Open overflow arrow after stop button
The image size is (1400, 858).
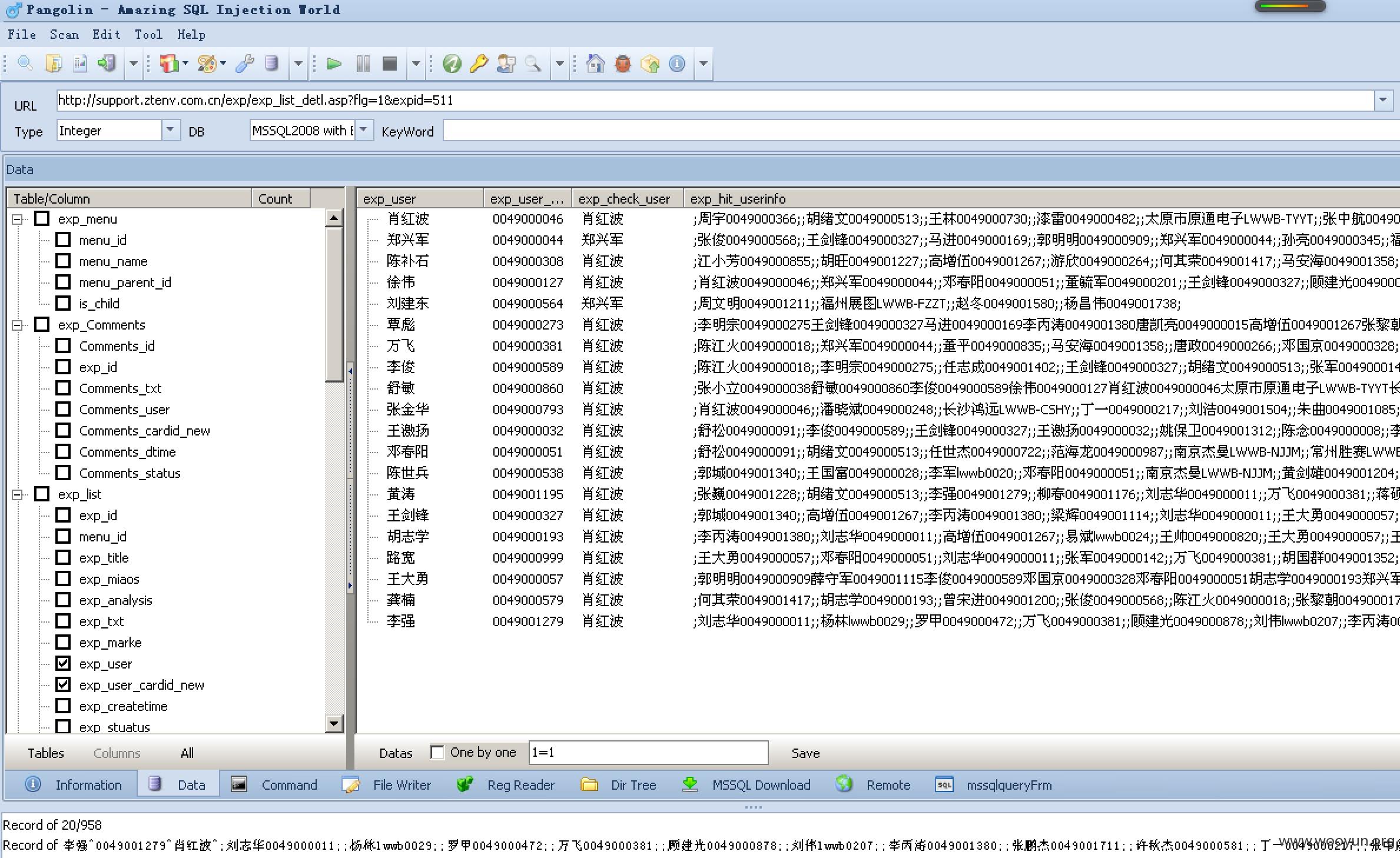[x=416, y=63]
